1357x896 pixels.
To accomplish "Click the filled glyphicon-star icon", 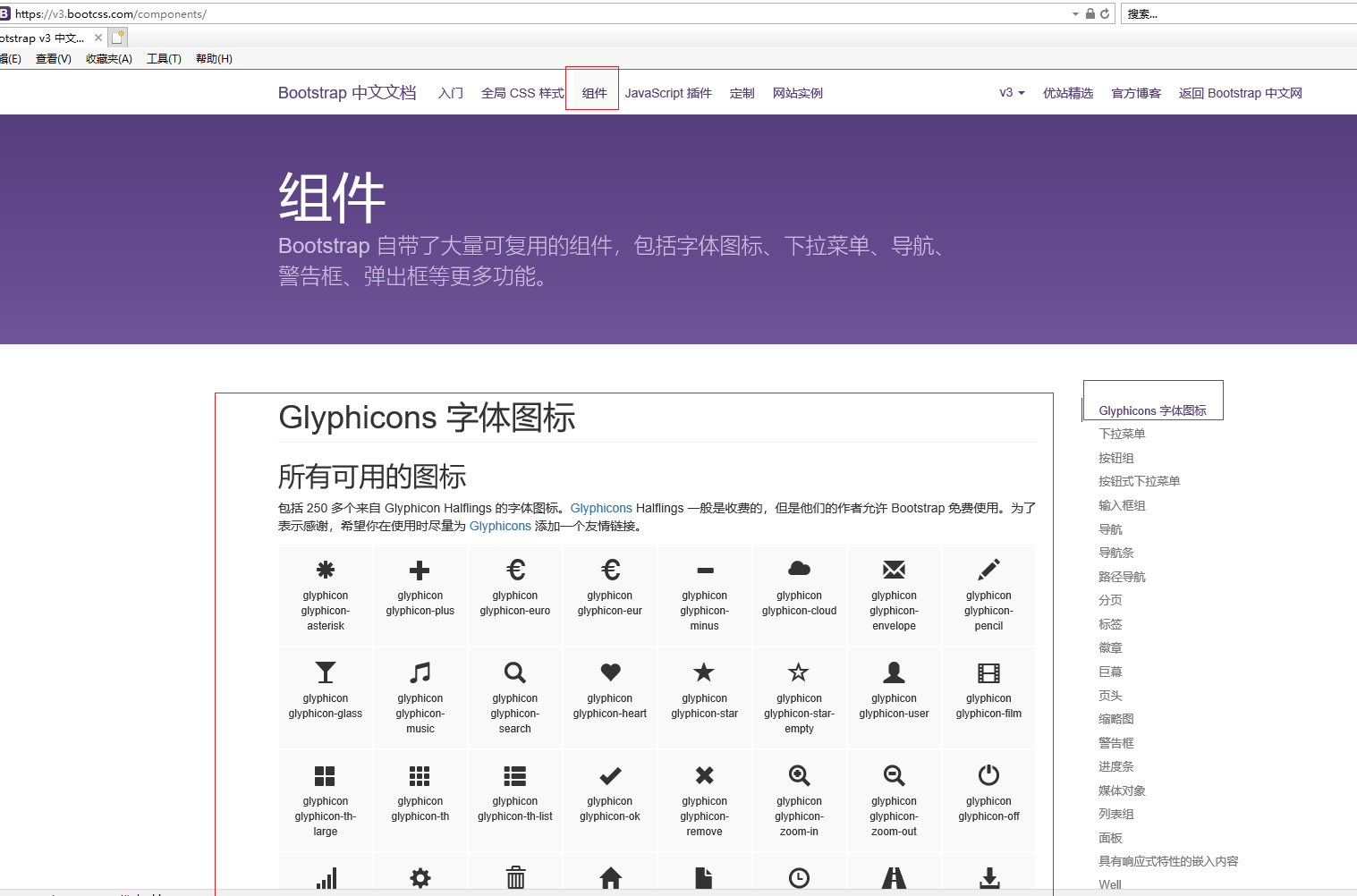I will 705,672.
